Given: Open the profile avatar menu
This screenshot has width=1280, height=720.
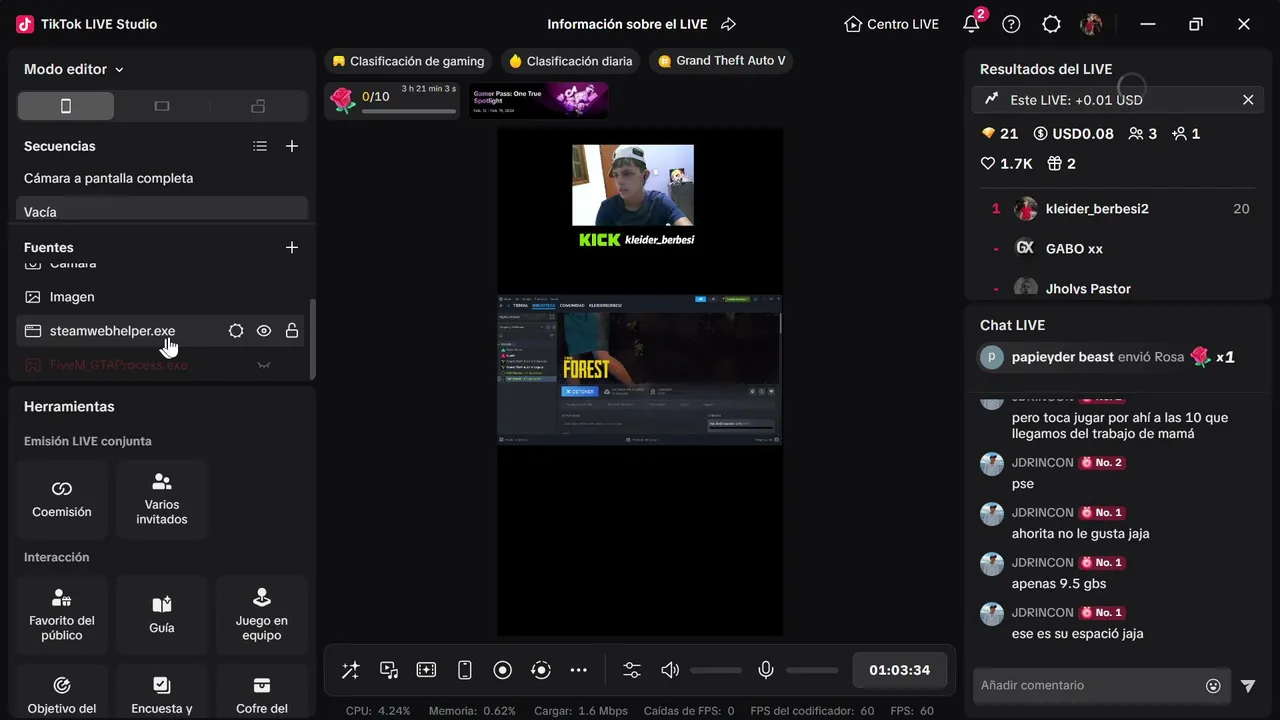Looking at the screenshot, I should point(1091,24).
